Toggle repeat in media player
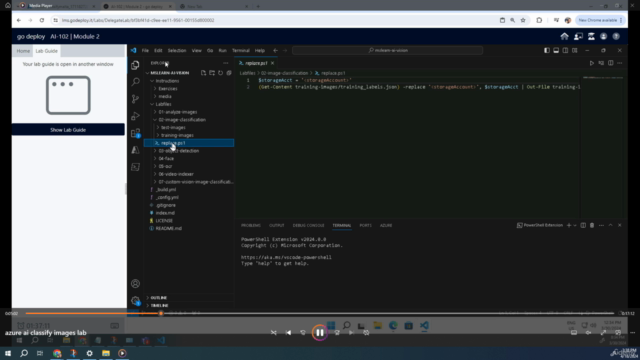 (x=366, y=333)
